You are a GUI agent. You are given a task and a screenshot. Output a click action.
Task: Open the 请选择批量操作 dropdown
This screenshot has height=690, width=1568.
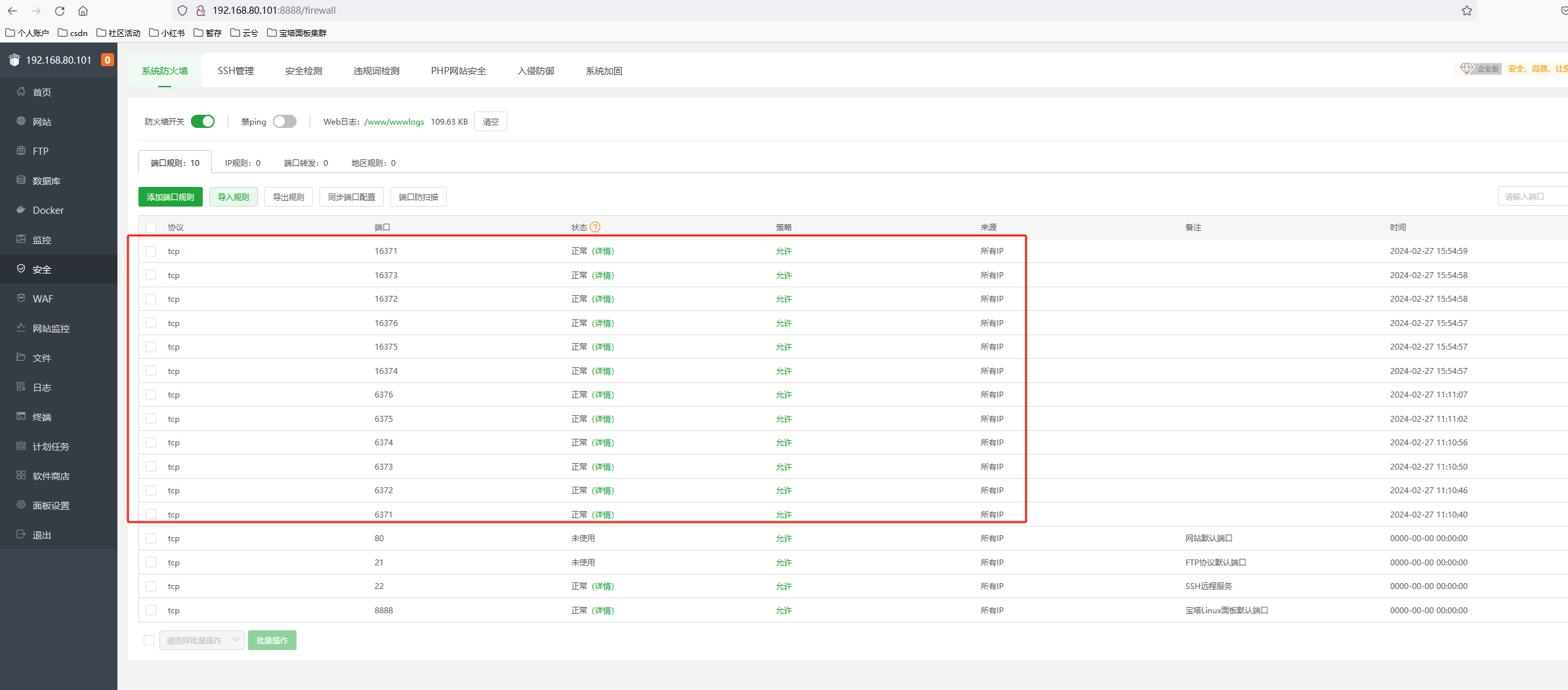202,640
